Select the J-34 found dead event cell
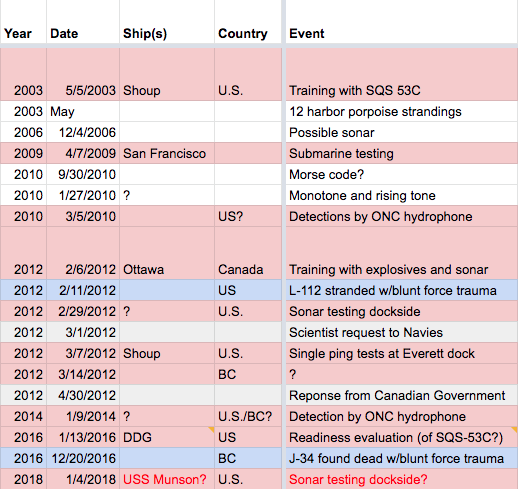The image size is (518, 489). click(x=402, y=458)
